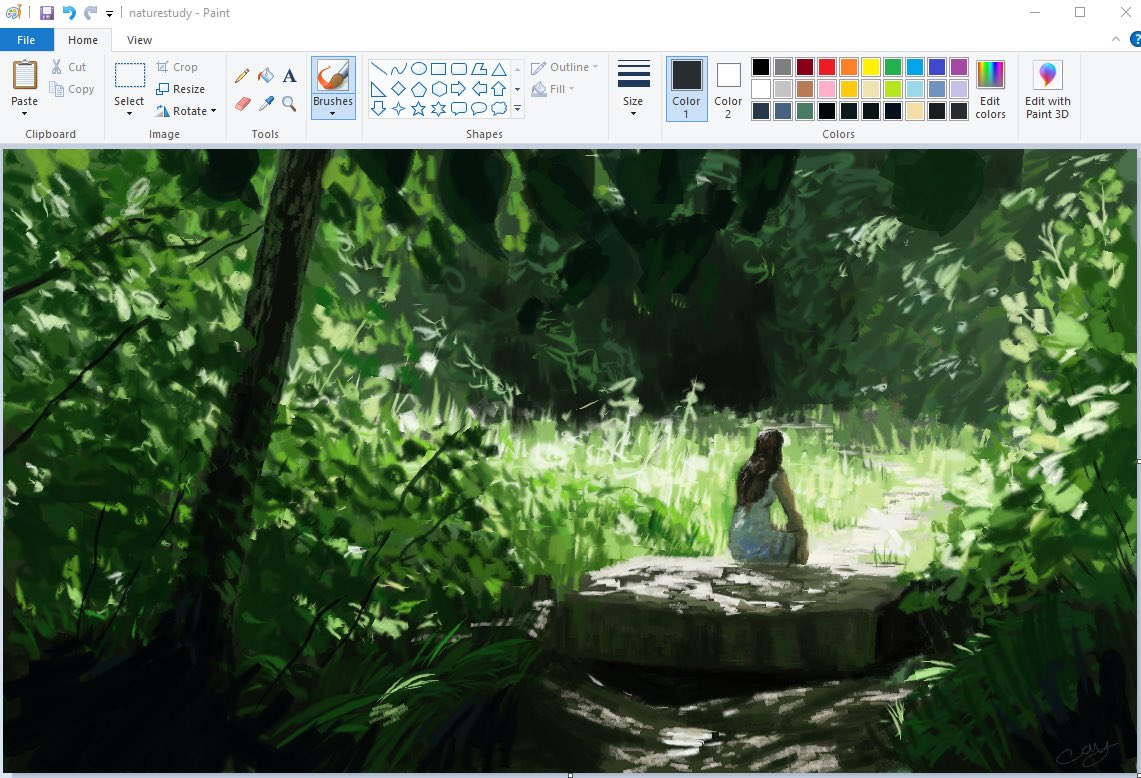
Task: Click the Save icon in title bar
Action: click(47, 12)
